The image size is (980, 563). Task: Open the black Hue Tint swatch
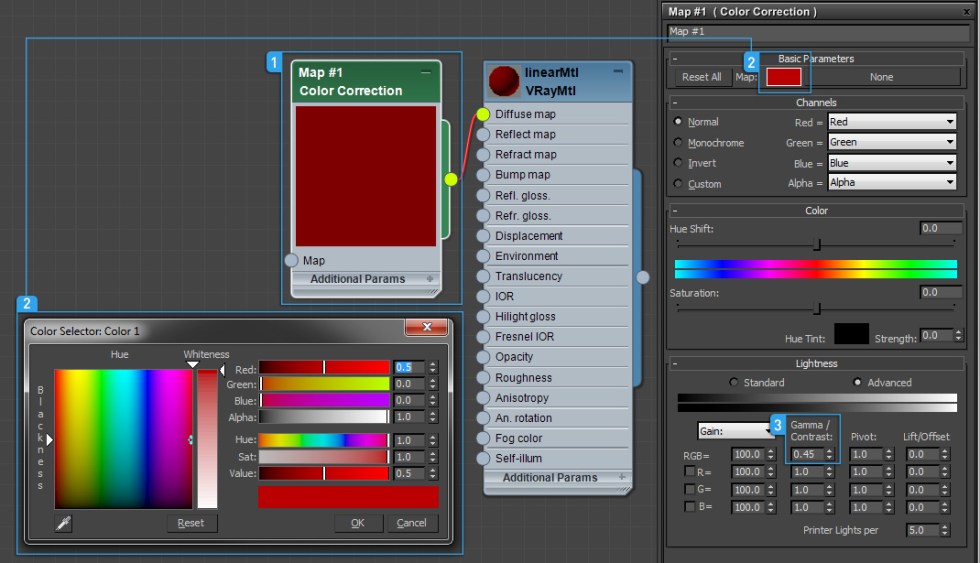(x=851, y=334)
